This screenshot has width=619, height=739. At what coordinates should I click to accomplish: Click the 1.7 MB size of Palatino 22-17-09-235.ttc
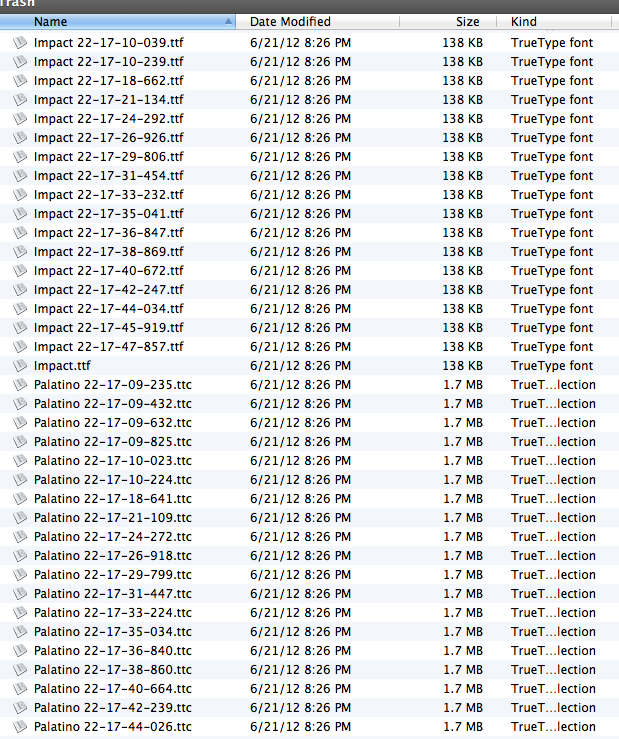point(463,385)
